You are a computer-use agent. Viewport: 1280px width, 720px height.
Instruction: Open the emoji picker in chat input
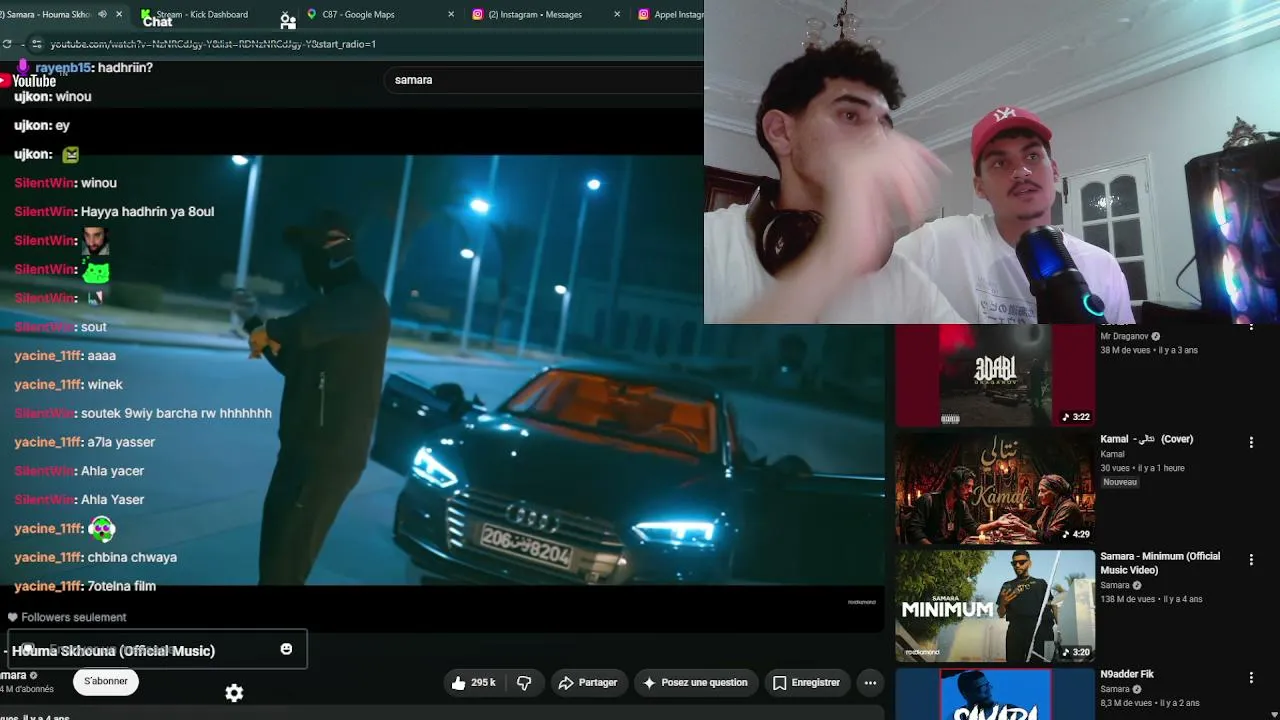tap(286, 649)
